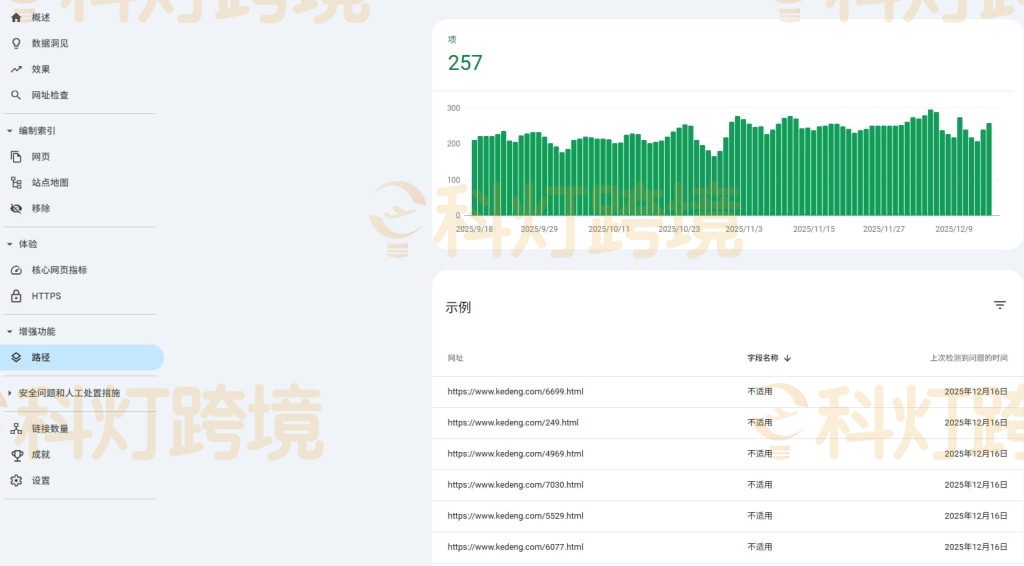Open the filter icon in 示例 table
The width and height of the screenshot is (1024, 566).
999,305
